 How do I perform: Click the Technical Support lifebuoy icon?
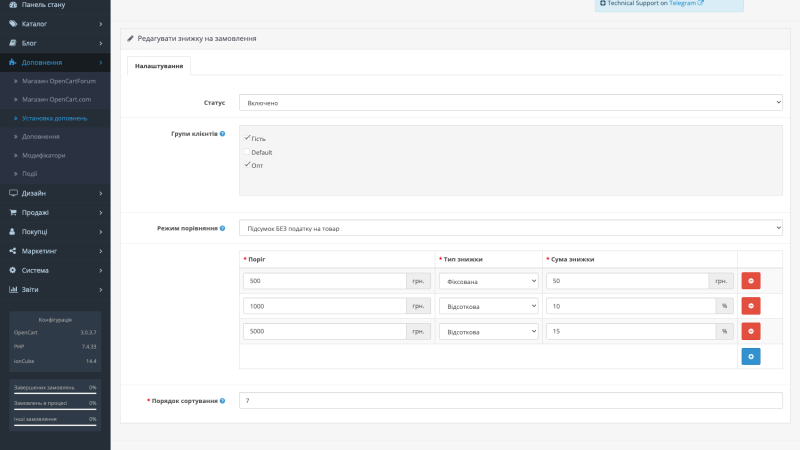pos(603,3)
